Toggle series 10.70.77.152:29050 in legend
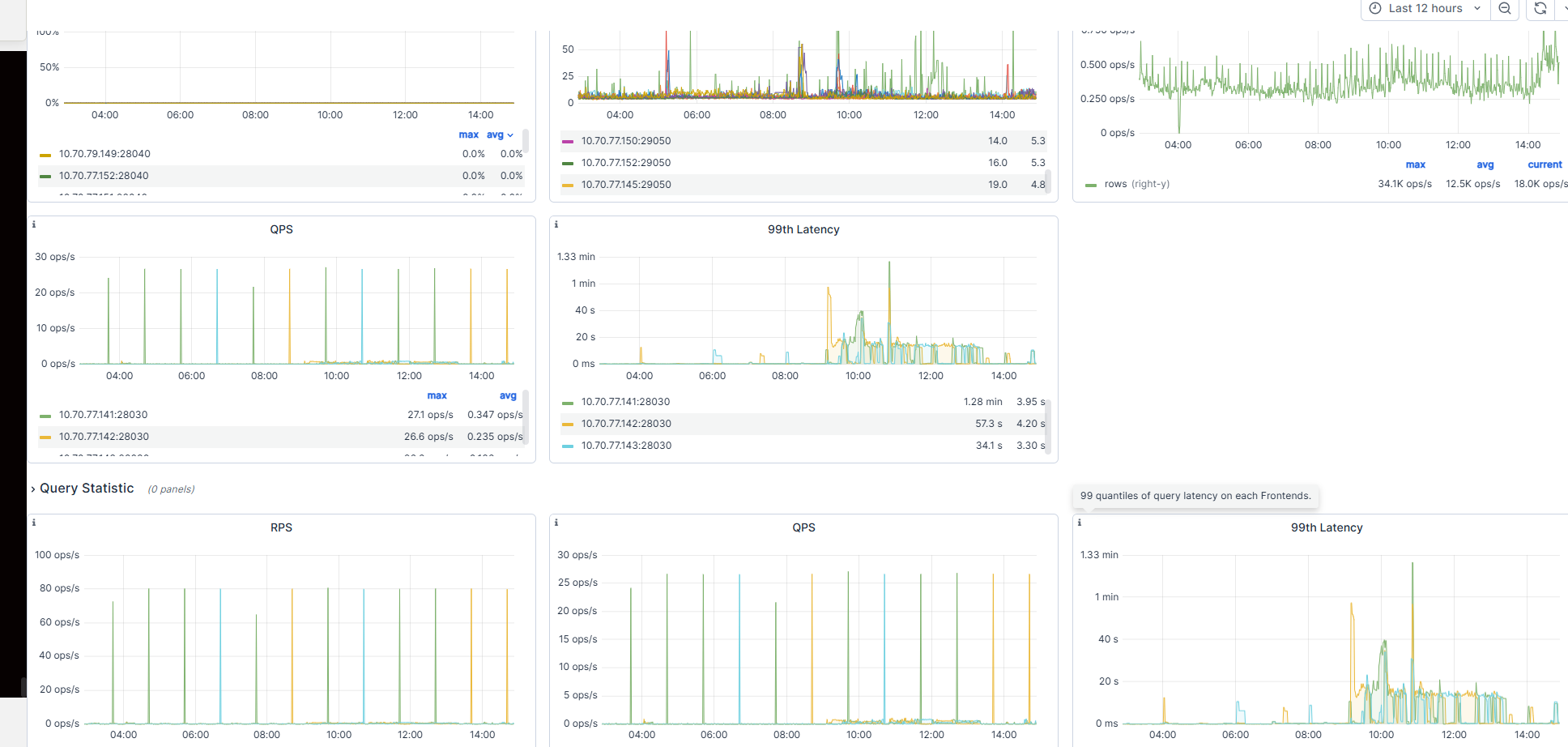Viewport: 1568px width, 747px height. (x=626, y=163)
